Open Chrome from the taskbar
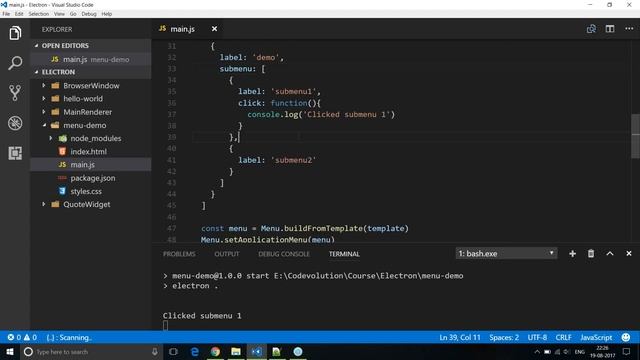The height and width of the screenshot is (360, 640). (x=215, y=351)
